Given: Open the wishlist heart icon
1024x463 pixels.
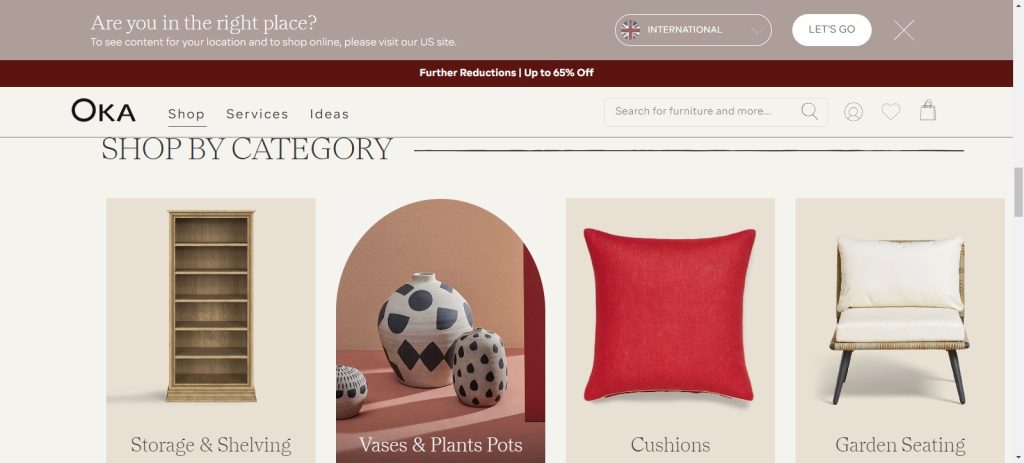Looking at the screenshot, I should pyautogui.click(x=891, y=112).
